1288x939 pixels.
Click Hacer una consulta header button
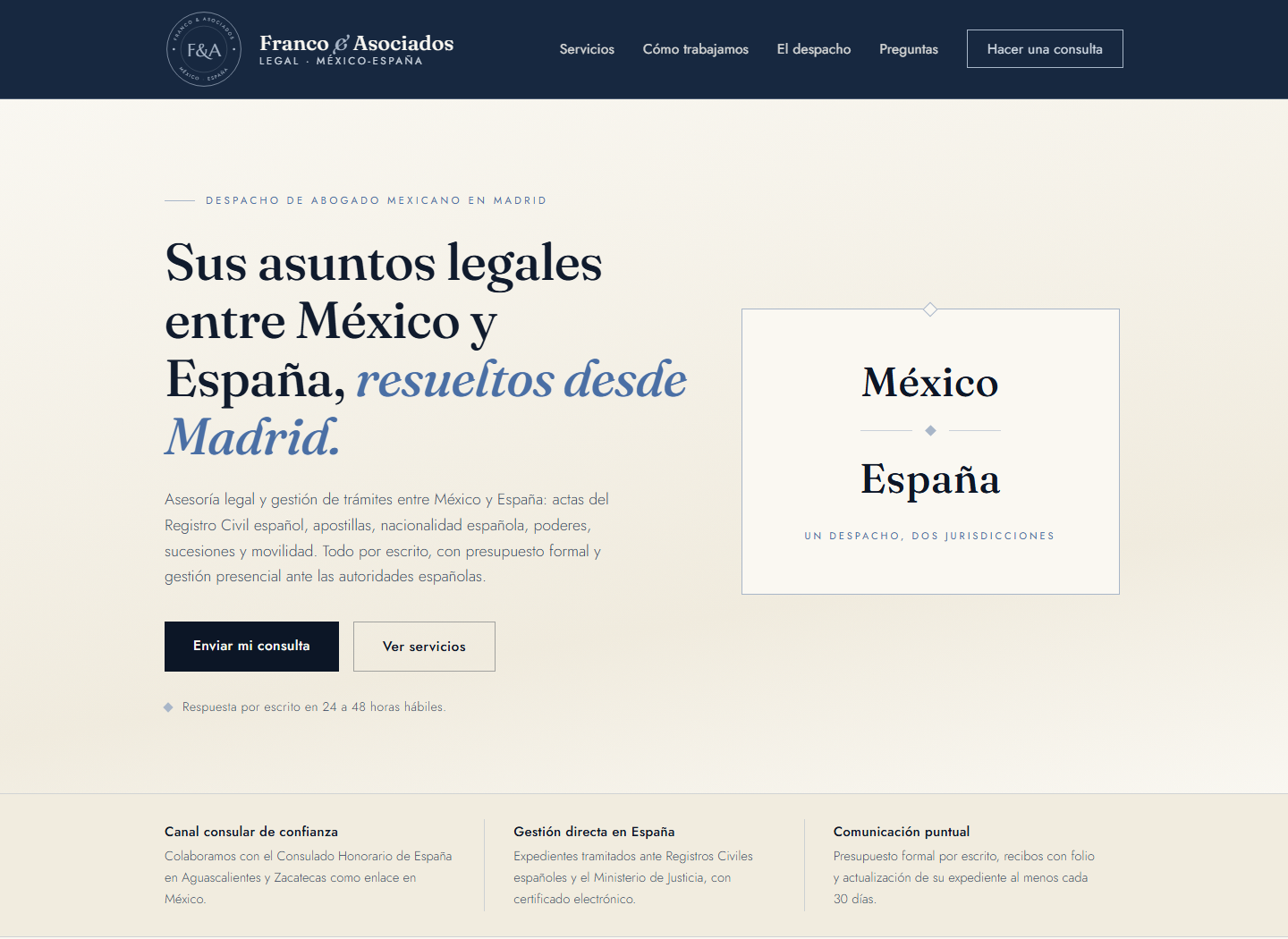(1045, 49)
